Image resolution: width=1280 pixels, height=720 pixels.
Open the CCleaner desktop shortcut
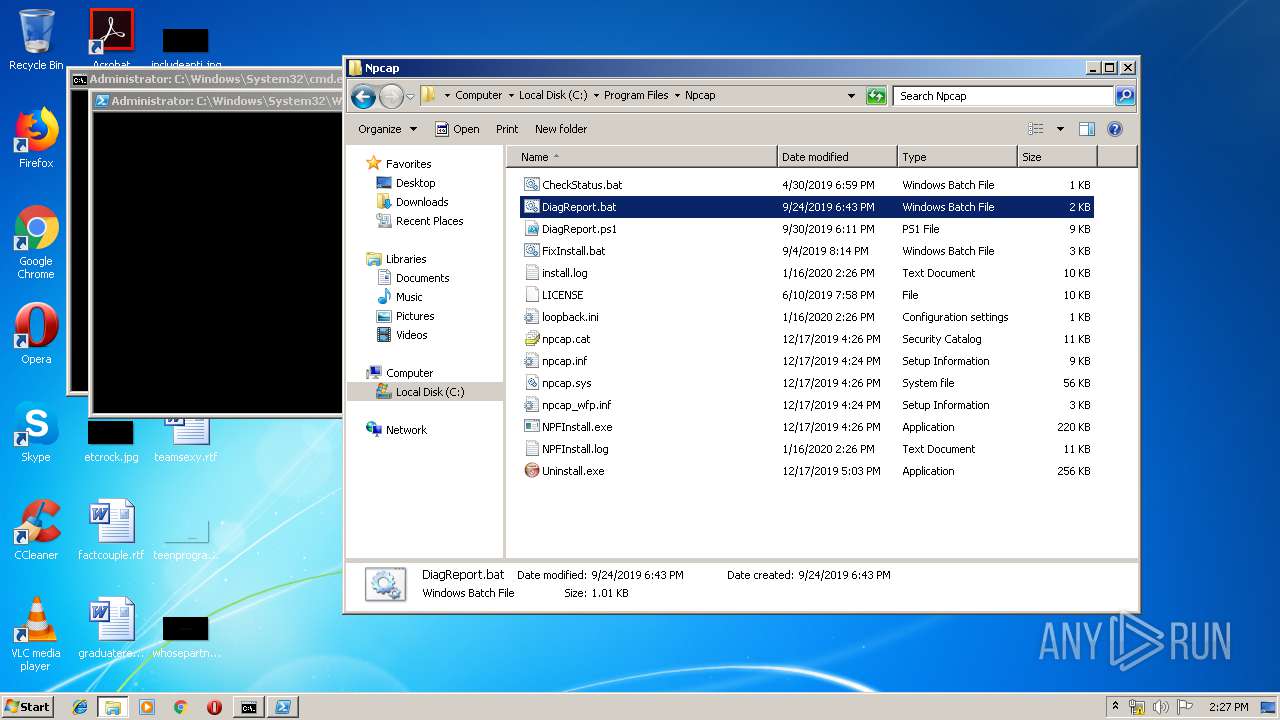pos(36,530)
